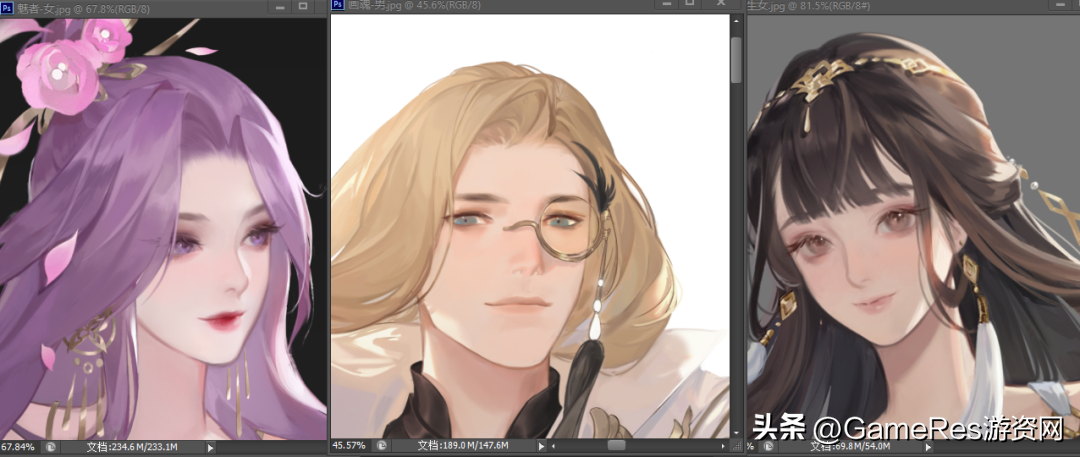Click document size text 234.6M/233.1M
1080x457 pixels.
tap(132, 447)
